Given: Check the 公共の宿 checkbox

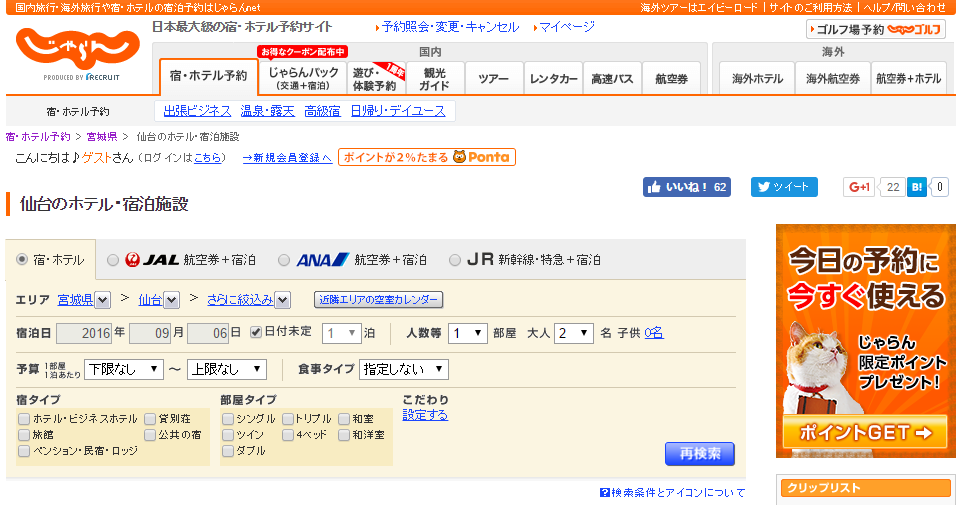Looking at the screenshot, I should click(x=150, y=435).
